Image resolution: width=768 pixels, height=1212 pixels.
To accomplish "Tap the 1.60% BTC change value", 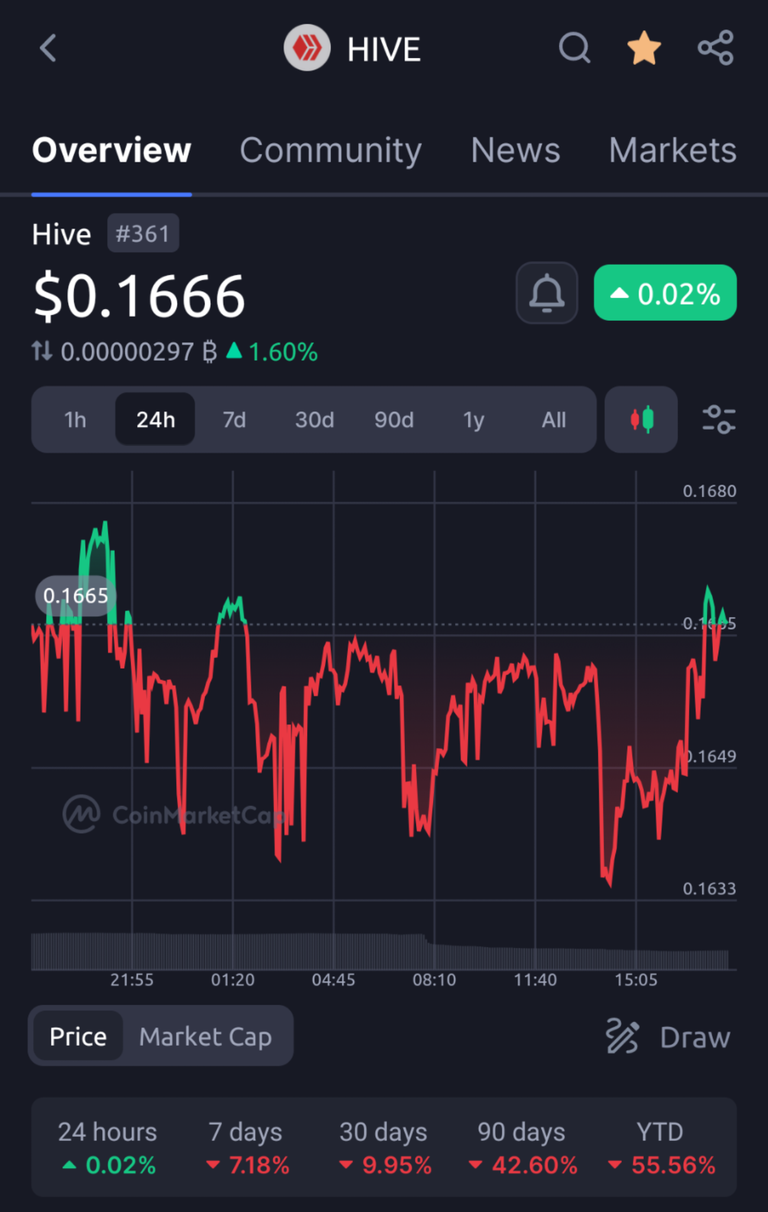I will [x=271, y=352].
